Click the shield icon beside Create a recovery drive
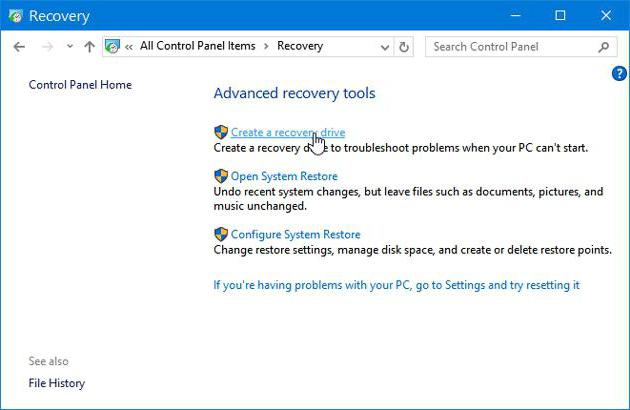This screenshot has width=630, height=410. tap(221, 132)
